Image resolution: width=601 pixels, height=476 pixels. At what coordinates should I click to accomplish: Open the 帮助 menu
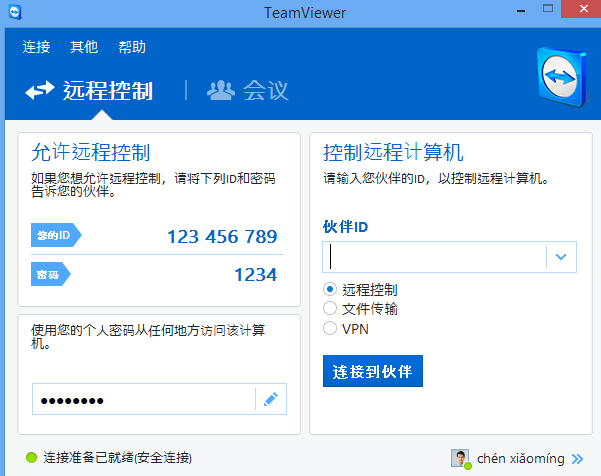click(x=132, y=47)
